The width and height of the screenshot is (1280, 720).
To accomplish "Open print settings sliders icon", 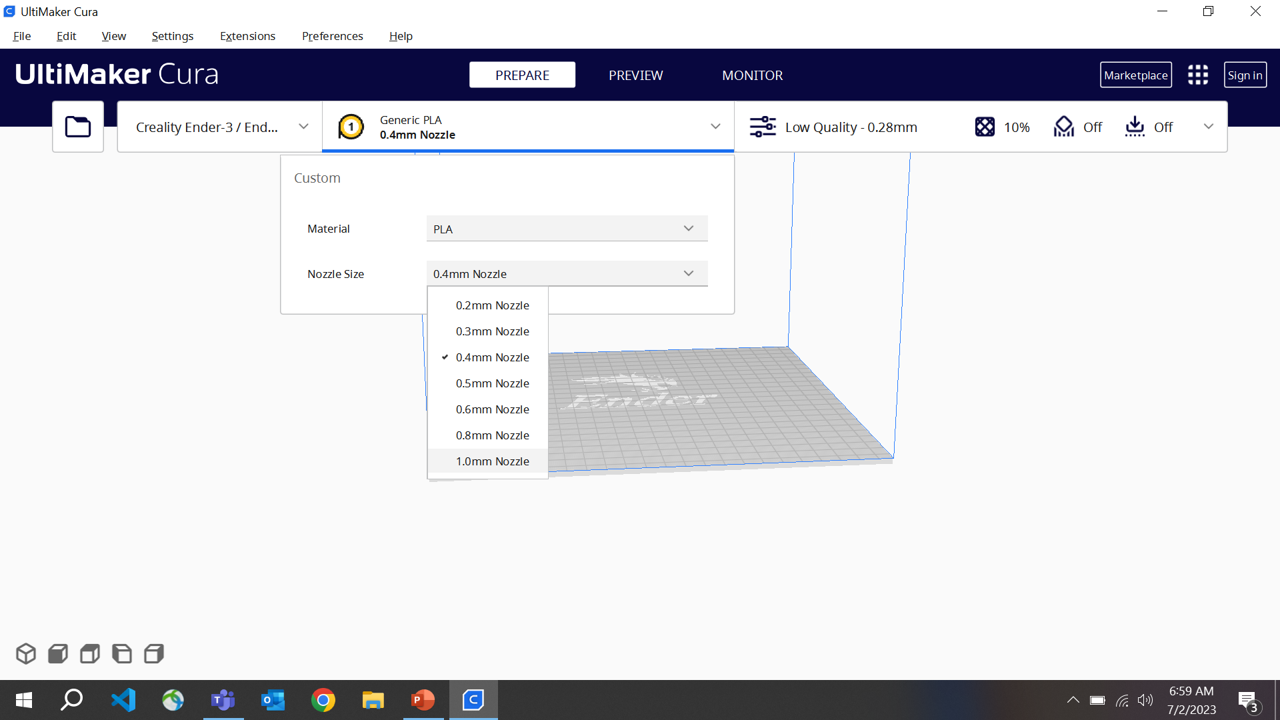I will (763, 127).
